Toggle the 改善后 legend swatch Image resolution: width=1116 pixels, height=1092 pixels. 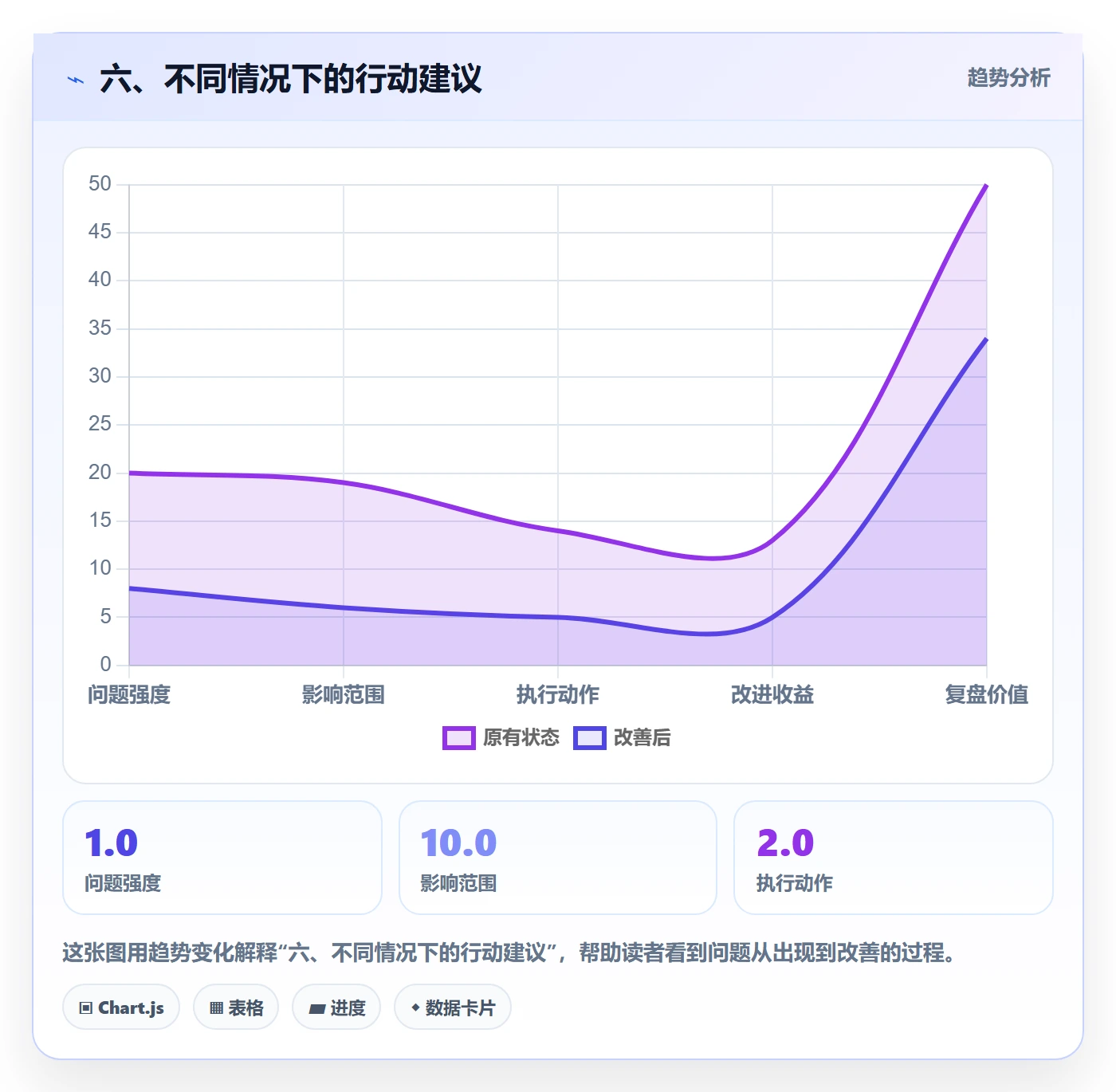click(590, 738)
